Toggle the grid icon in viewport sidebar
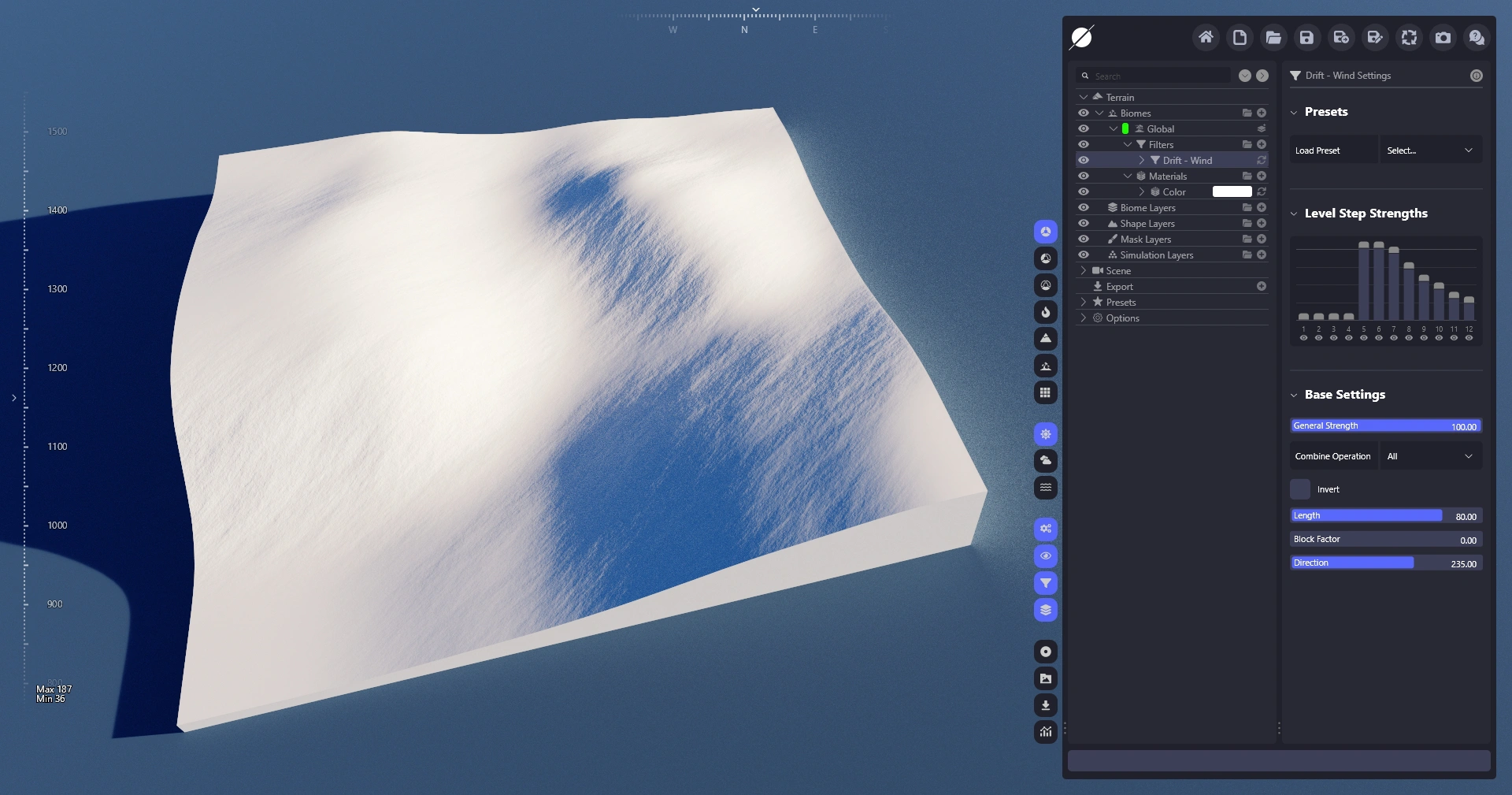The height and width of the screenshot is (795, 1512). (x=1045, y=392)
